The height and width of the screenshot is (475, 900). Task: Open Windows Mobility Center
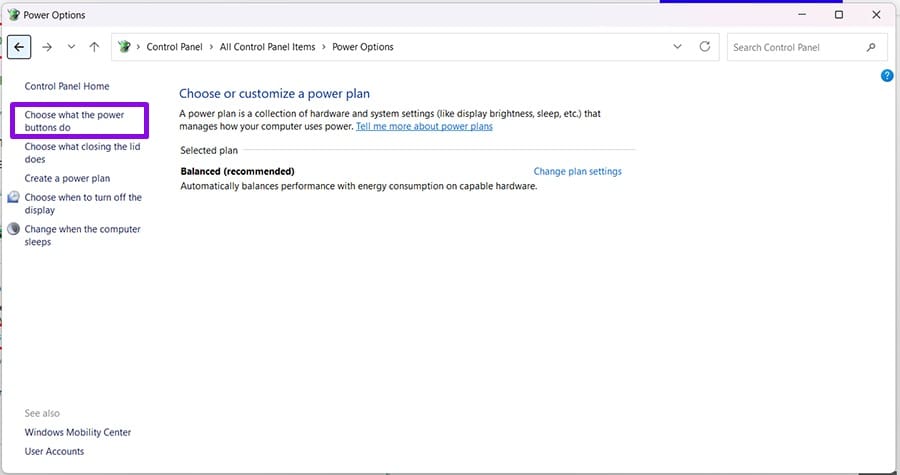[77, 432]
